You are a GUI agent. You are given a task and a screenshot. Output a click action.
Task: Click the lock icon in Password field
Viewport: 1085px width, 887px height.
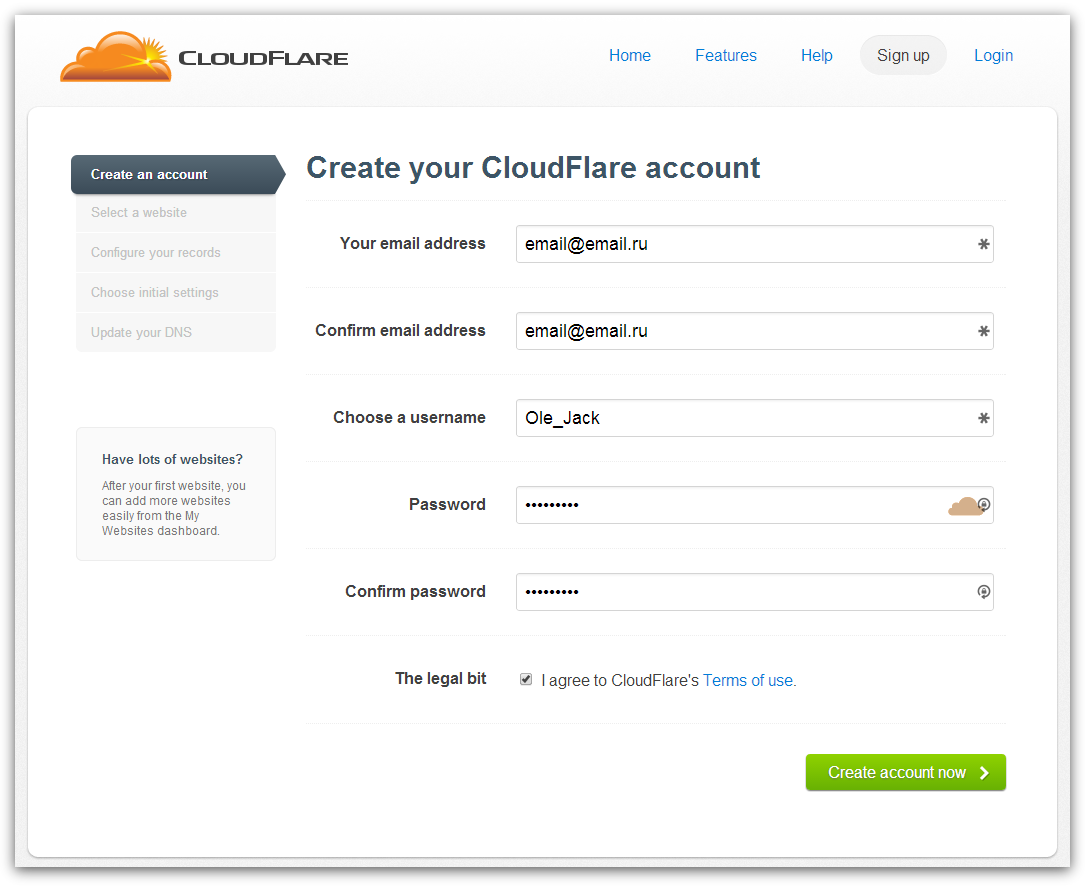point(984,505)
